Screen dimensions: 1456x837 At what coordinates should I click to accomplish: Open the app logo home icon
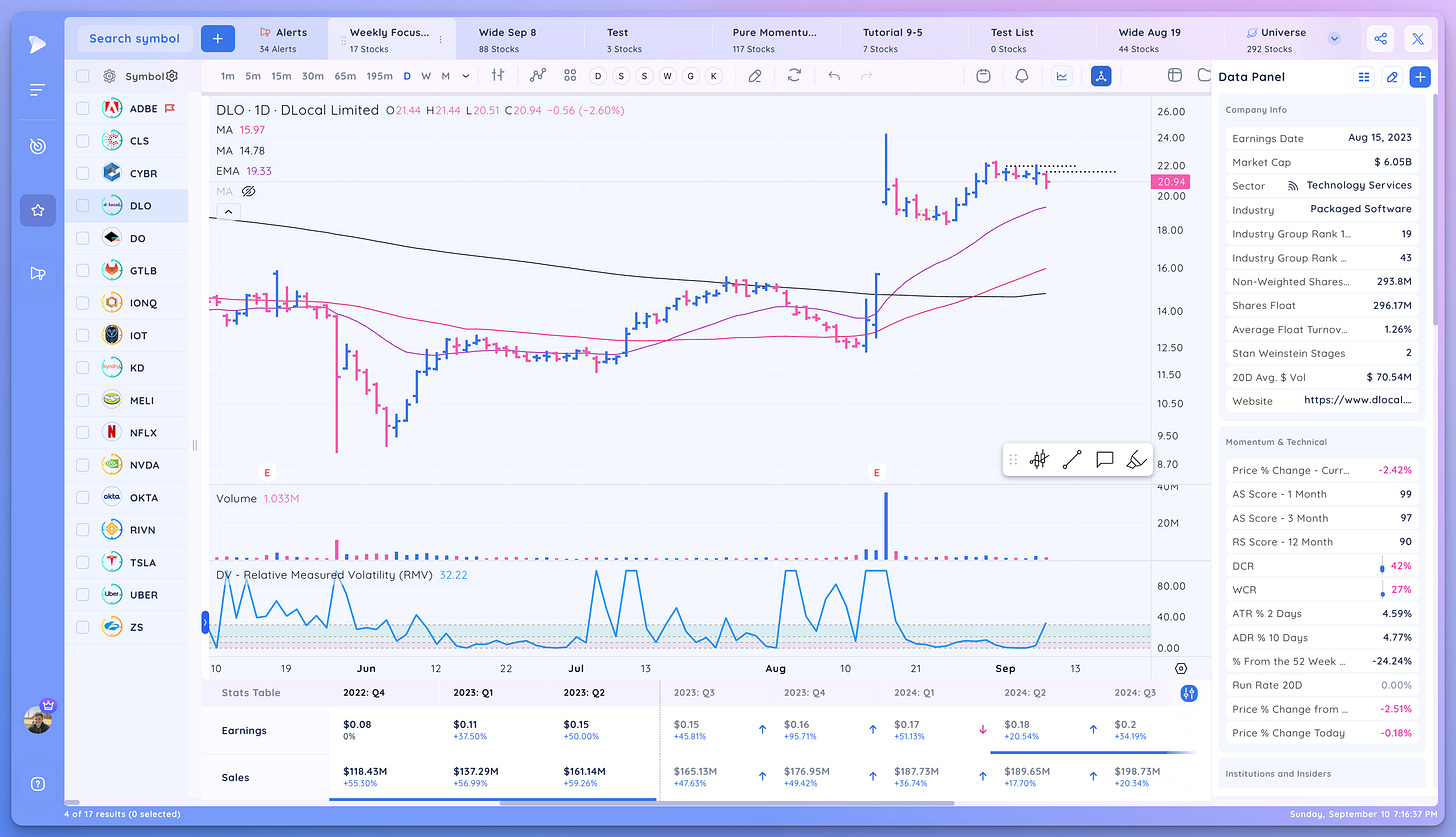[36, 43]
